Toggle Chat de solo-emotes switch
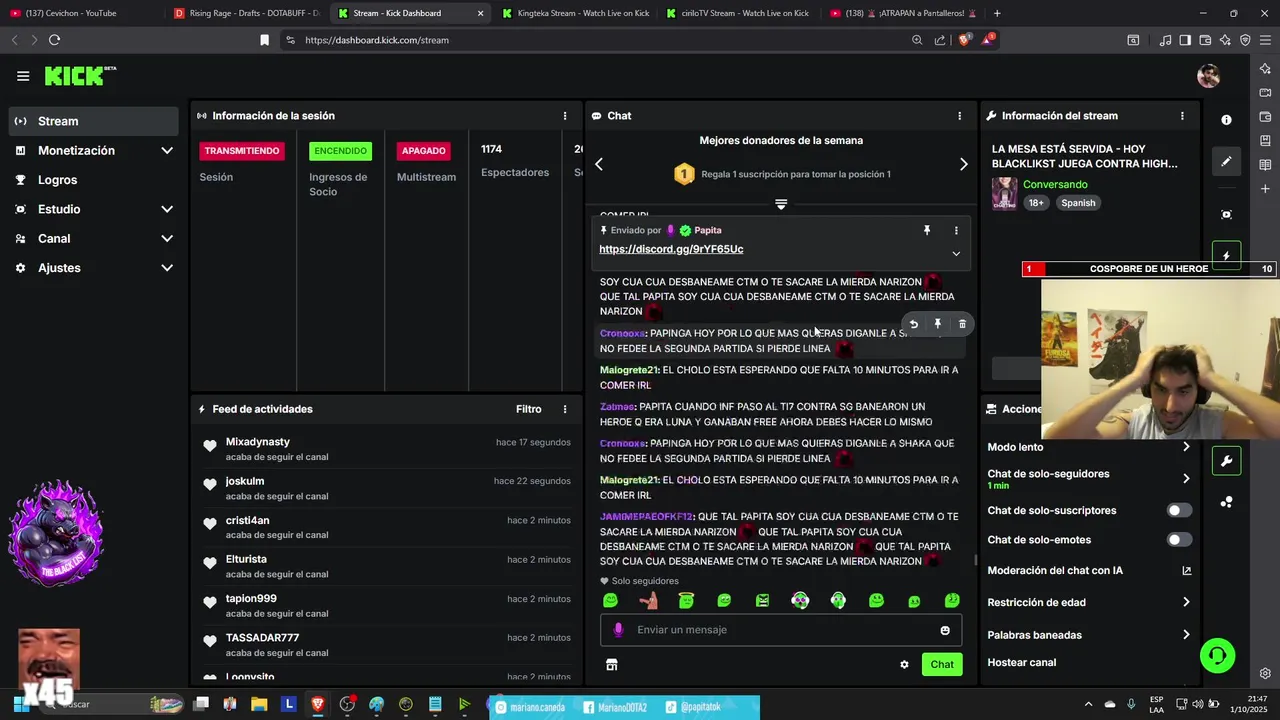This screenshot has height=720, width=1280. point(1180,540)
